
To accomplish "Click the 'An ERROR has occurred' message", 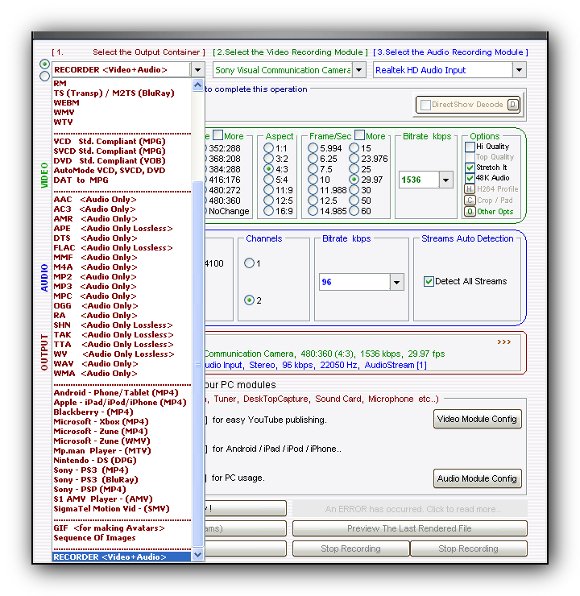I will (x=409, y=509).
